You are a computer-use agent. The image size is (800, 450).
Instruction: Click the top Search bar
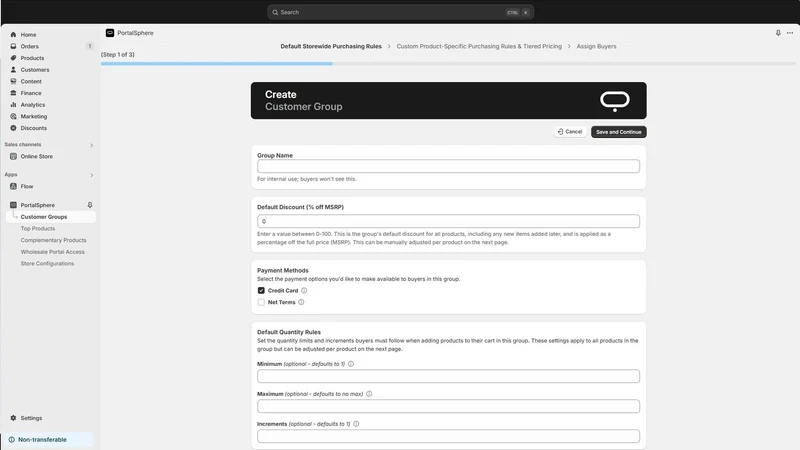(401, 12)
